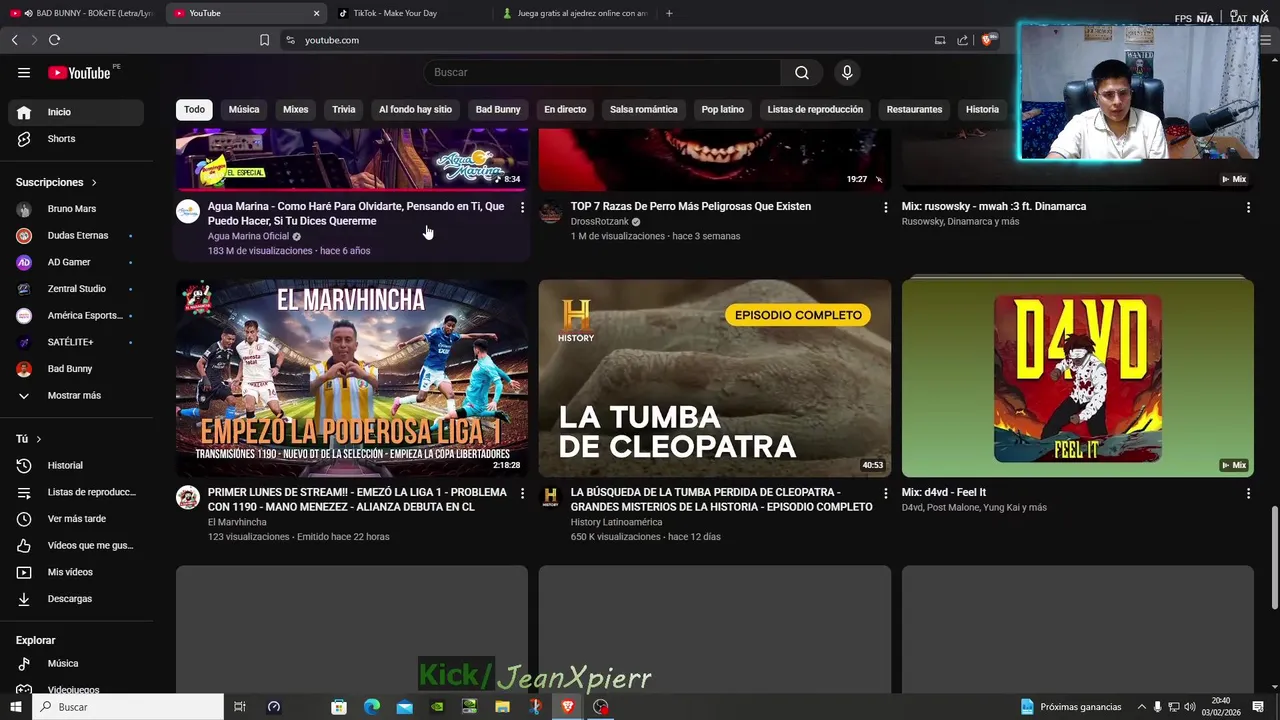The image size is (1280, 720).
Task: Switch to ajedrez online browser tab
Action: pos(575,13)
